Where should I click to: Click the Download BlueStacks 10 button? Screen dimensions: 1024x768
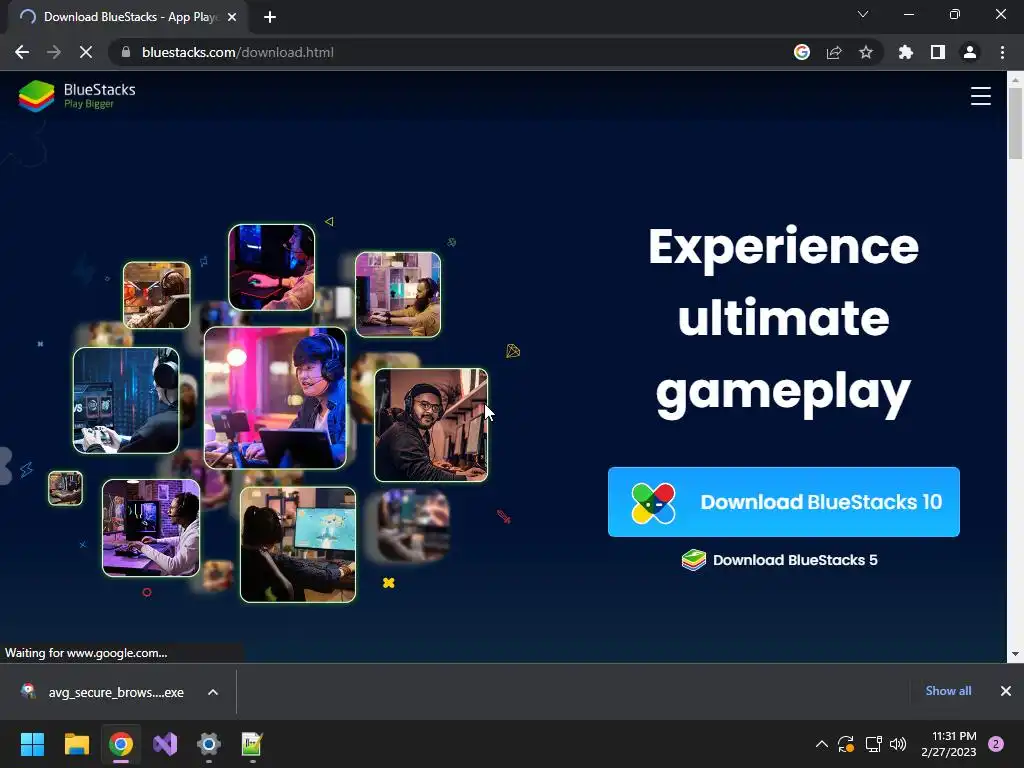[784, 502]
